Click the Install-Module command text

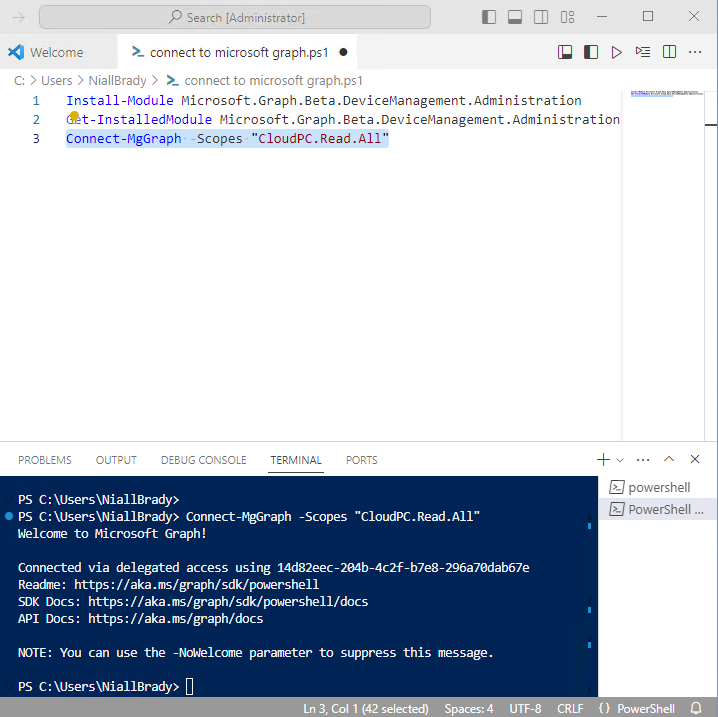pos(120,101)
